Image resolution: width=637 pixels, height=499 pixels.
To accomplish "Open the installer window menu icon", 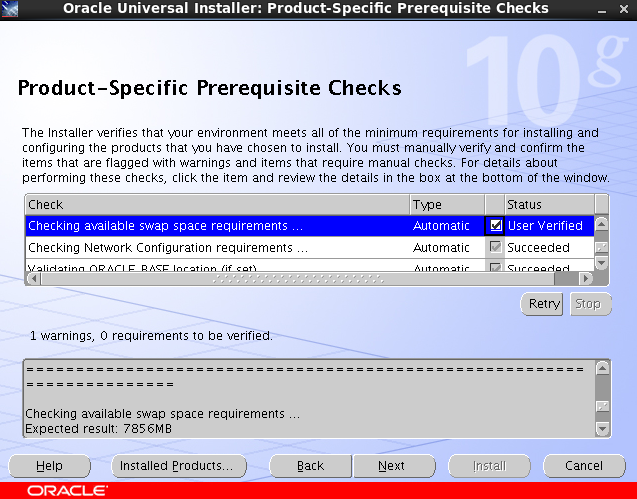I will pos(9,9).
